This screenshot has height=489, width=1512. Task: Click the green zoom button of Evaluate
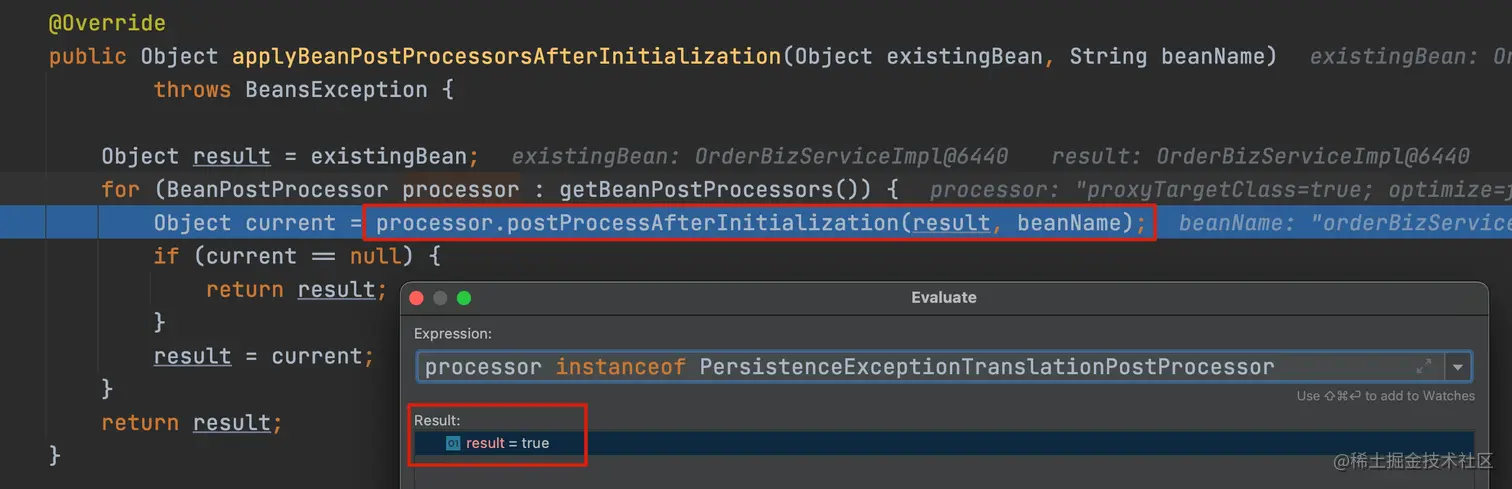coord(463,298)
